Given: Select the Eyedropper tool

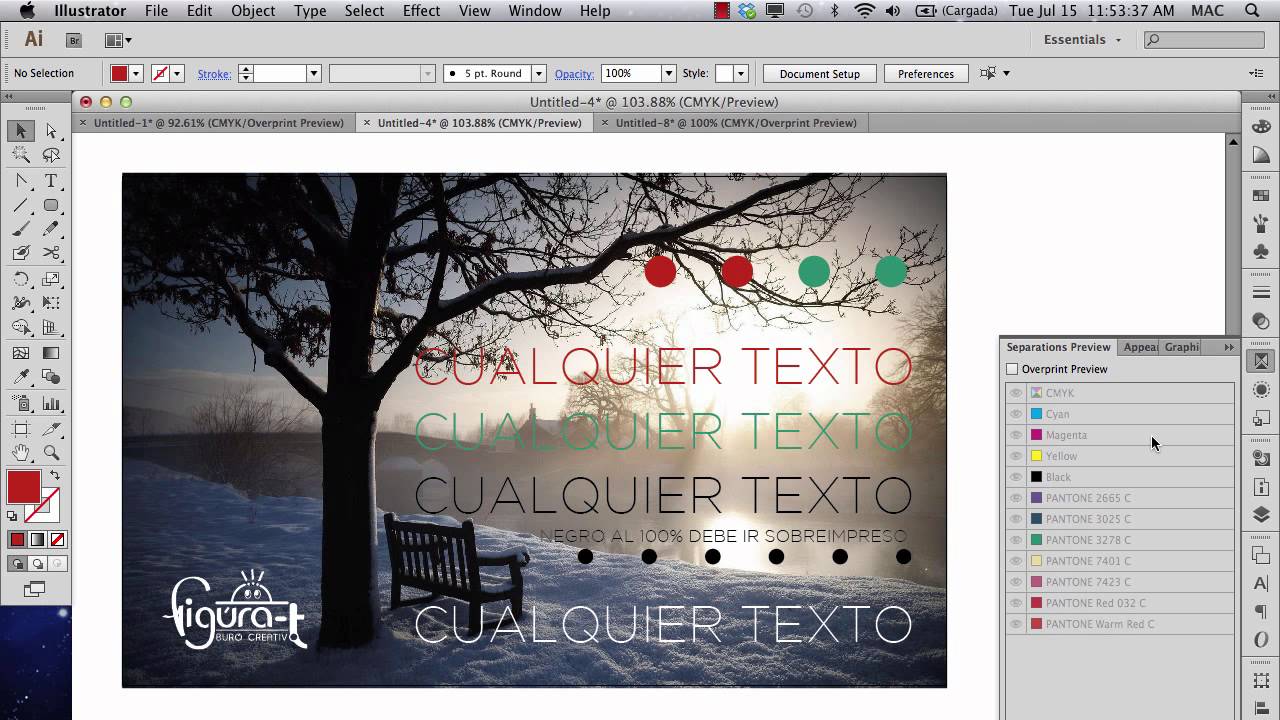Looking at the screenshot, I should (21, 377).
